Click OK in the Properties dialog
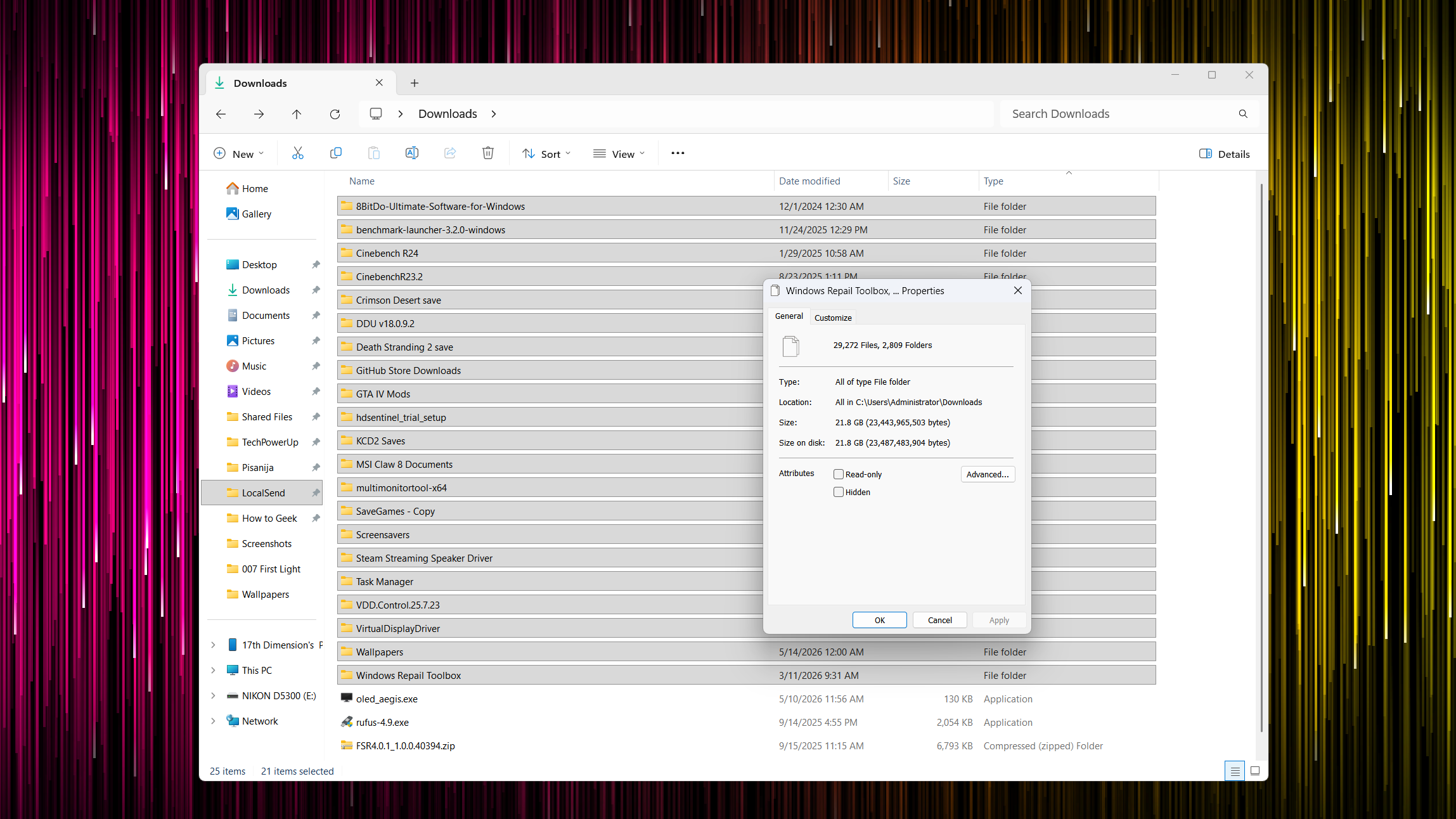The image size is (1456, 819). (879, 620)
